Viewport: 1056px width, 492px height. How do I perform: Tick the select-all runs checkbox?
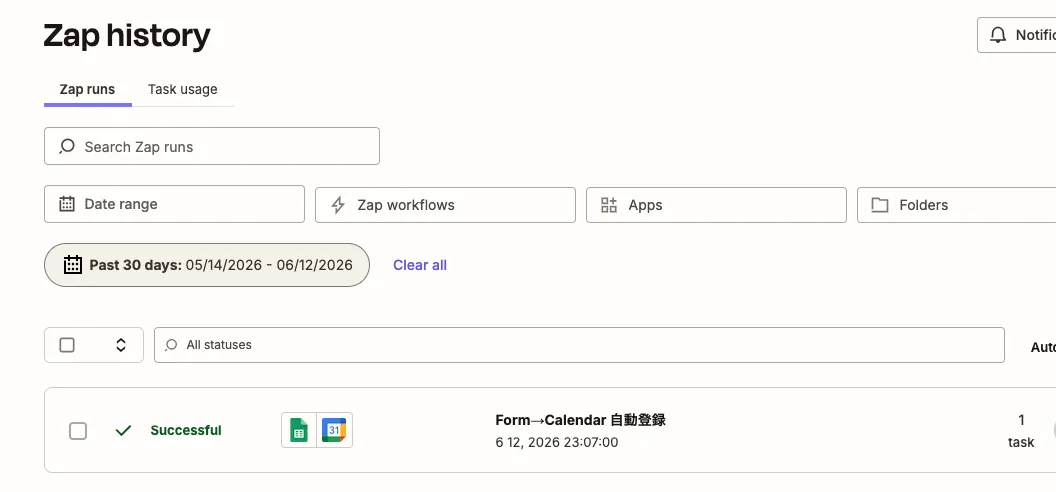(67, 345)
